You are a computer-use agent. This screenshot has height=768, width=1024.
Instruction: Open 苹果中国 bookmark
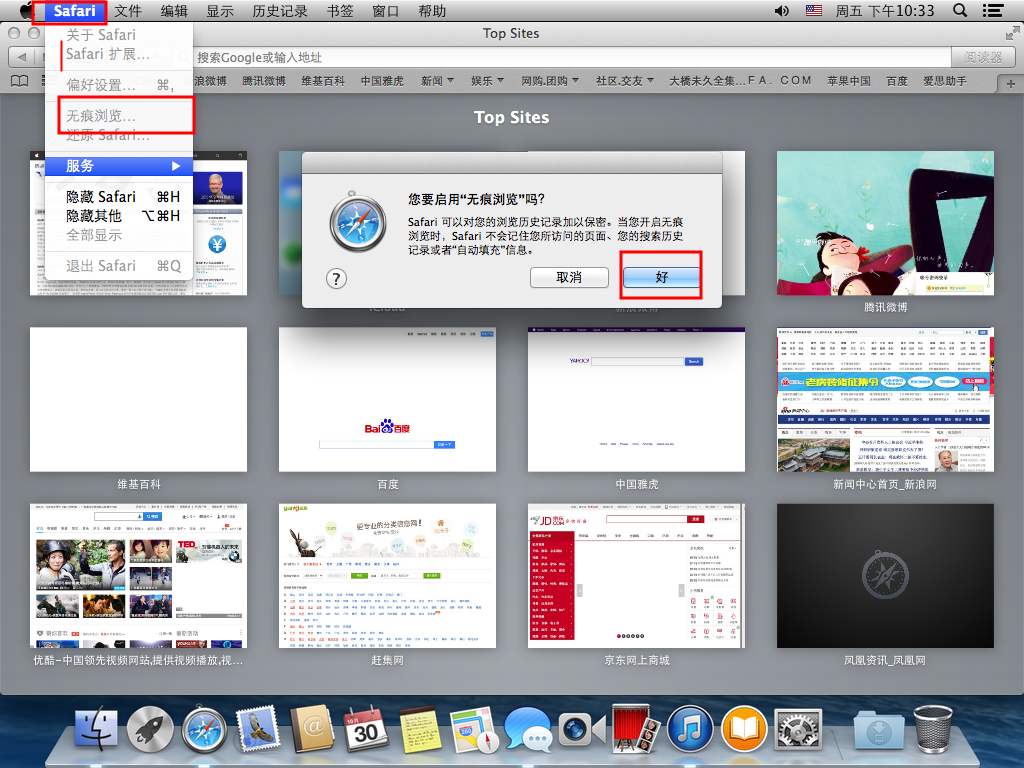848,80
